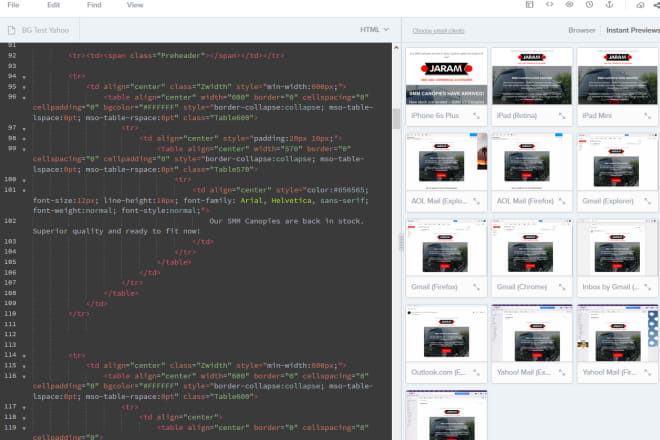Expand the Gmail (Firefox) preview
Image resolution: width=660 pixels, height=440 pixels.
(476, 287)
